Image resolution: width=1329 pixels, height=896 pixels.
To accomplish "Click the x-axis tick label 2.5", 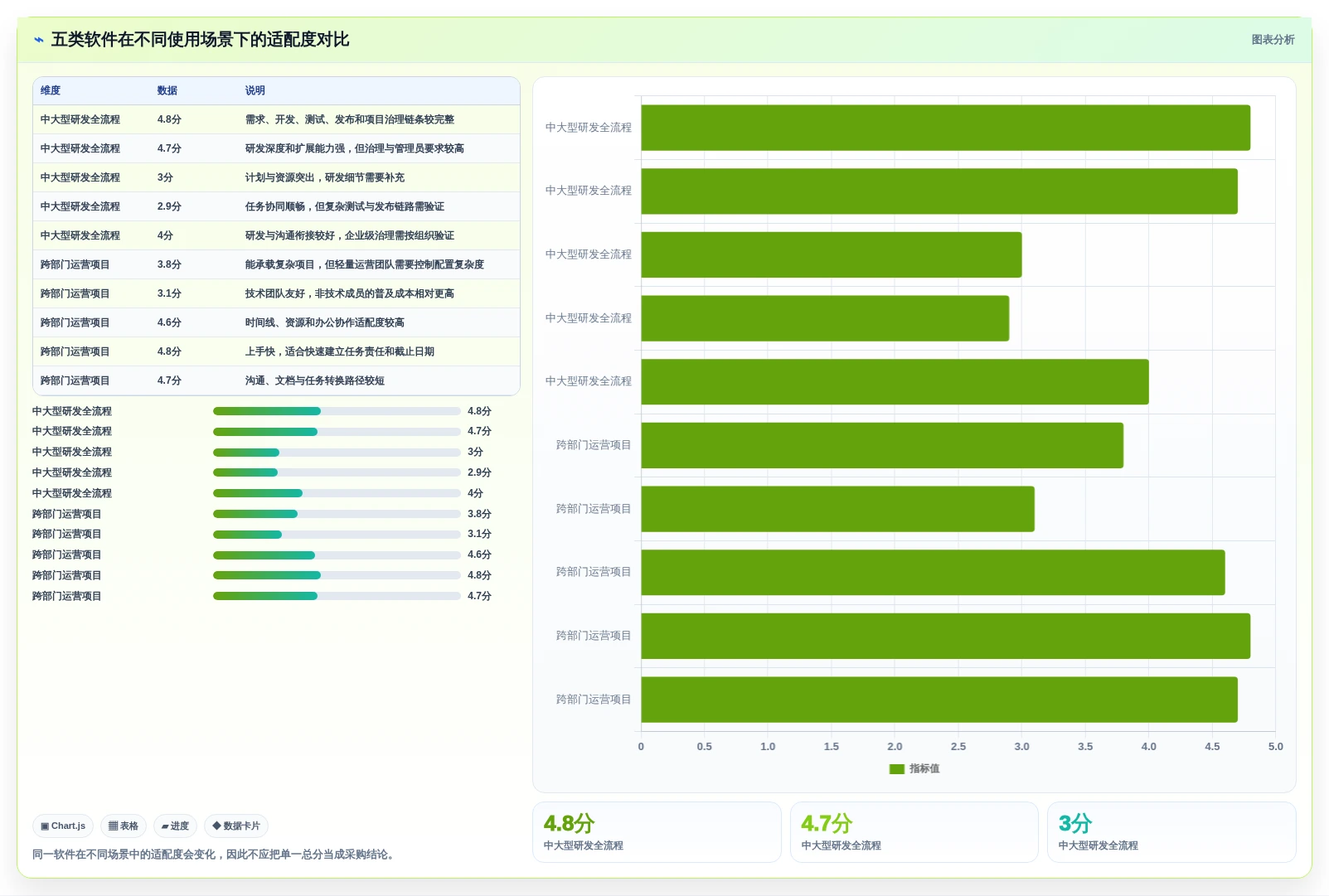I will [x=958, y=747].
